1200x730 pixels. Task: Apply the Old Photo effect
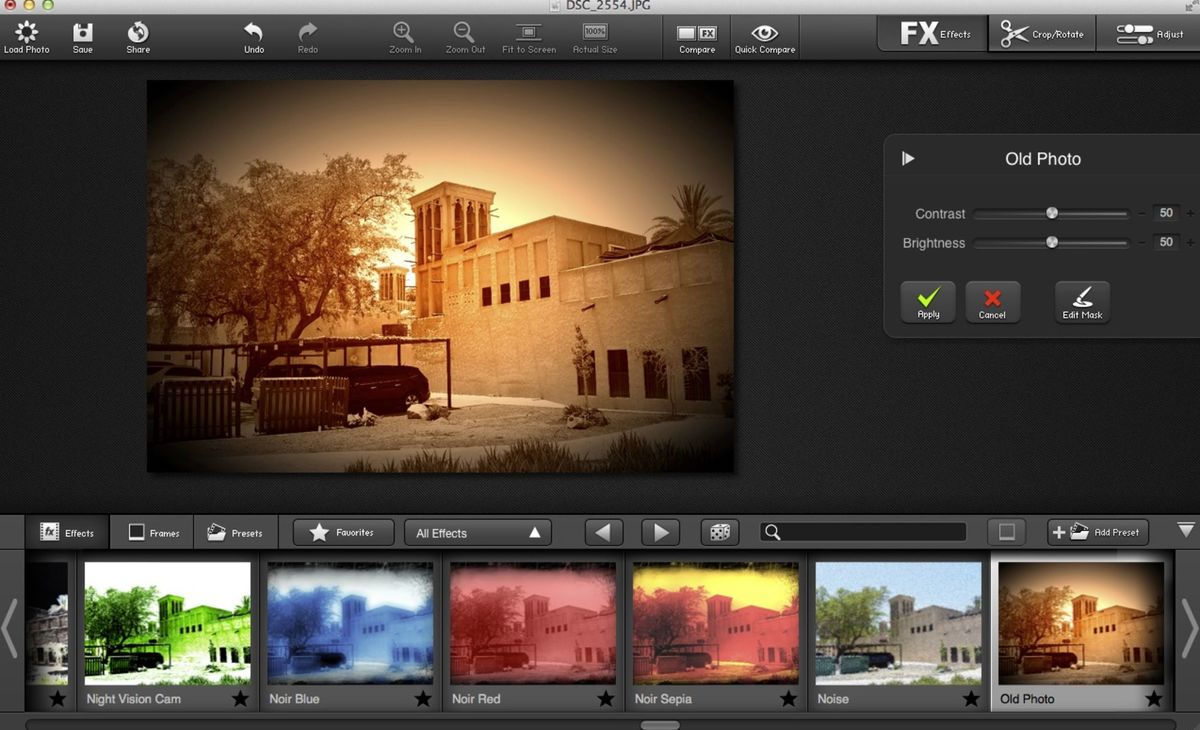[928, 302]
